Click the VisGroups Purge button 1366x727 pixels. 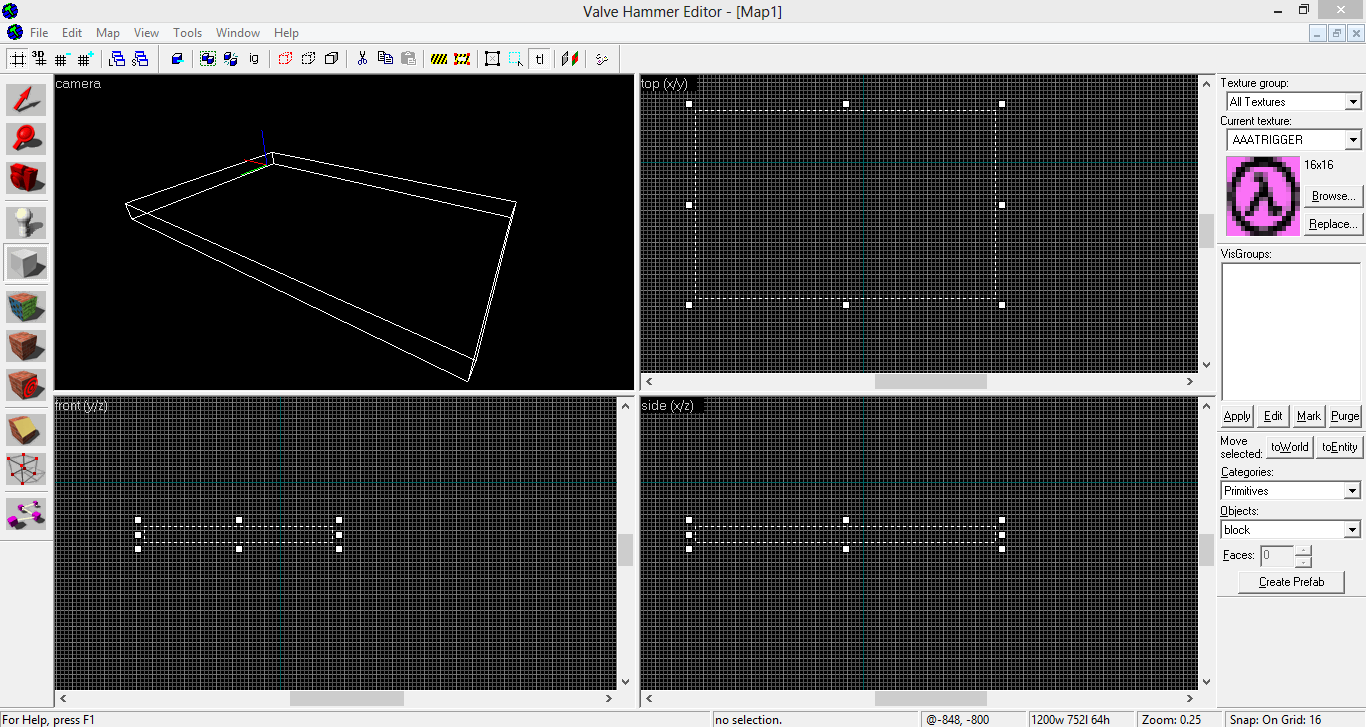coord(1345,416)
